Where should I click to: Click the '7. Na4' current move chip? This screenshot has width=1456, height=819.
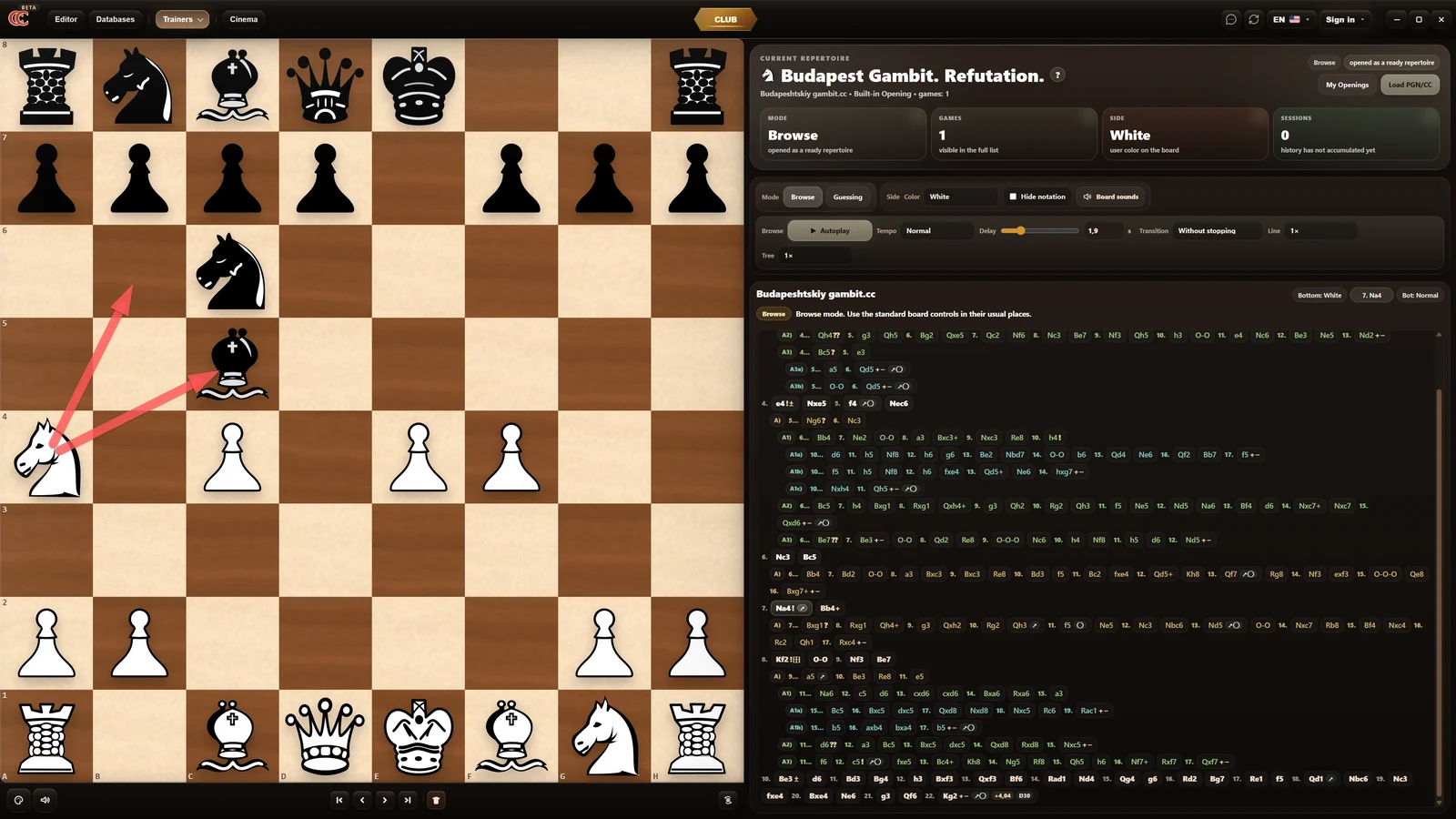(1371, 295)
